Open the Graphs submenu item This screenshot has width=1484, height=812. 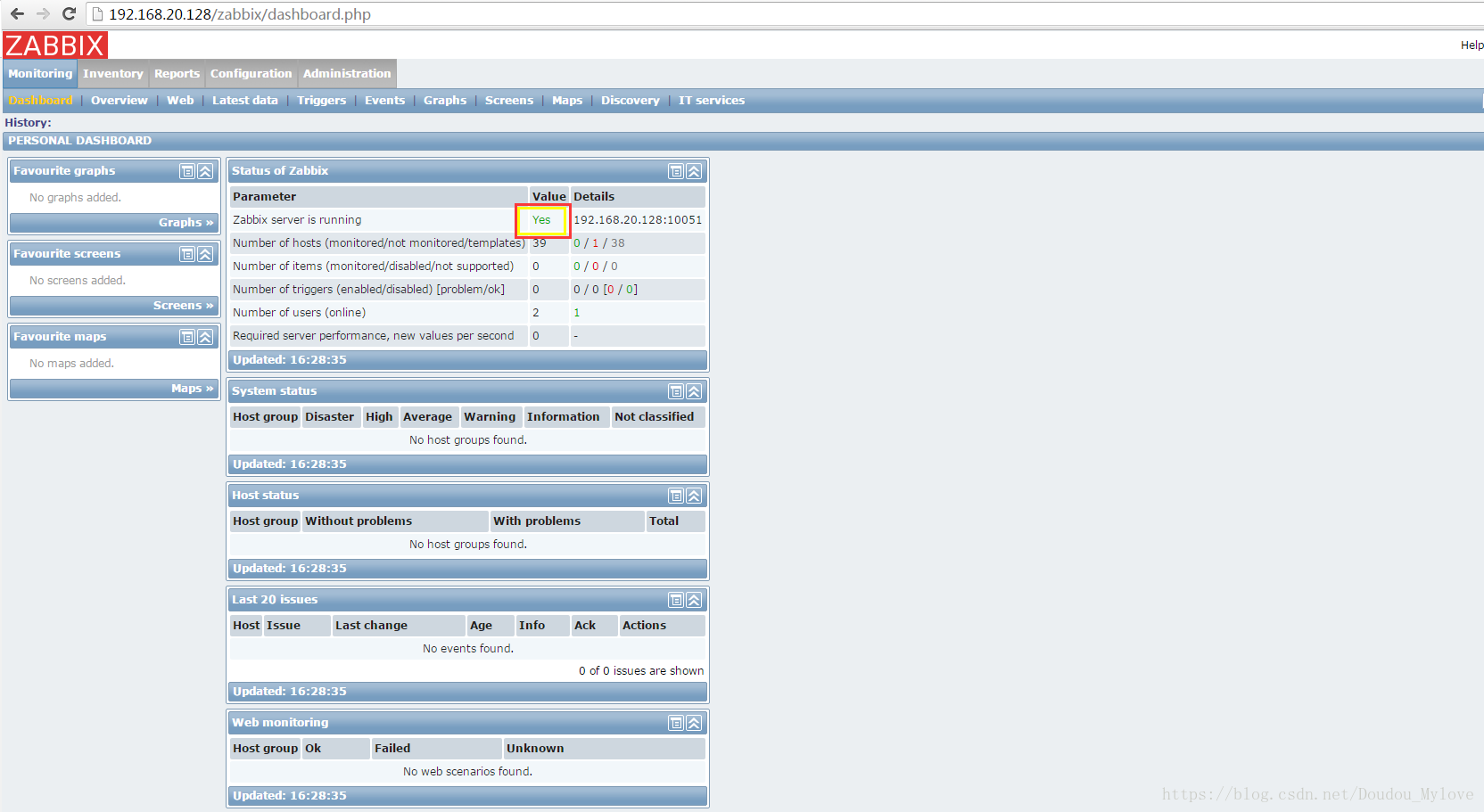tap(445, 101)
